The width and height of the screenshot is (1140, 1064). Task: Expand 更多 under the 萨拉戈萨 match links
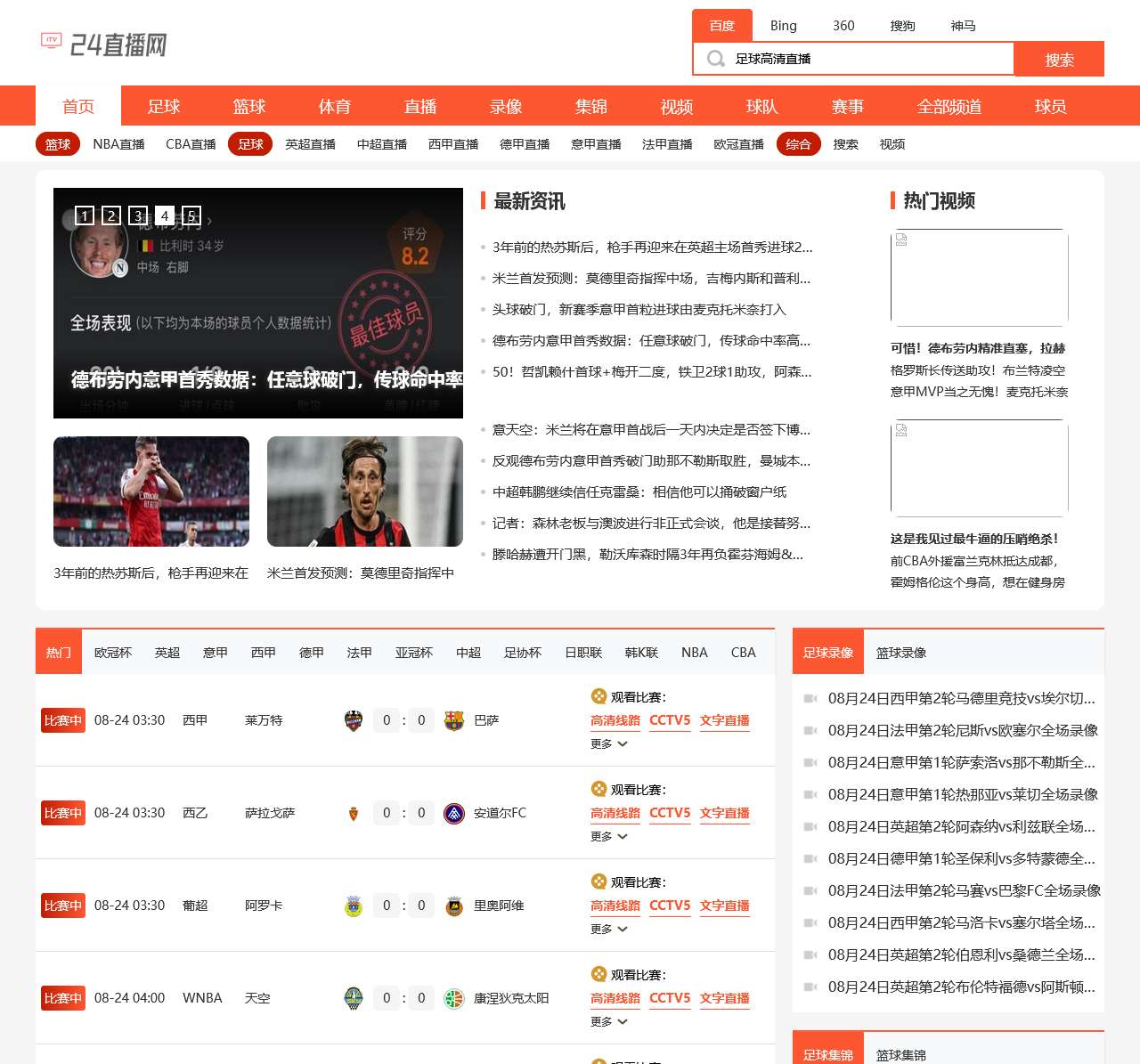(609, 836)
